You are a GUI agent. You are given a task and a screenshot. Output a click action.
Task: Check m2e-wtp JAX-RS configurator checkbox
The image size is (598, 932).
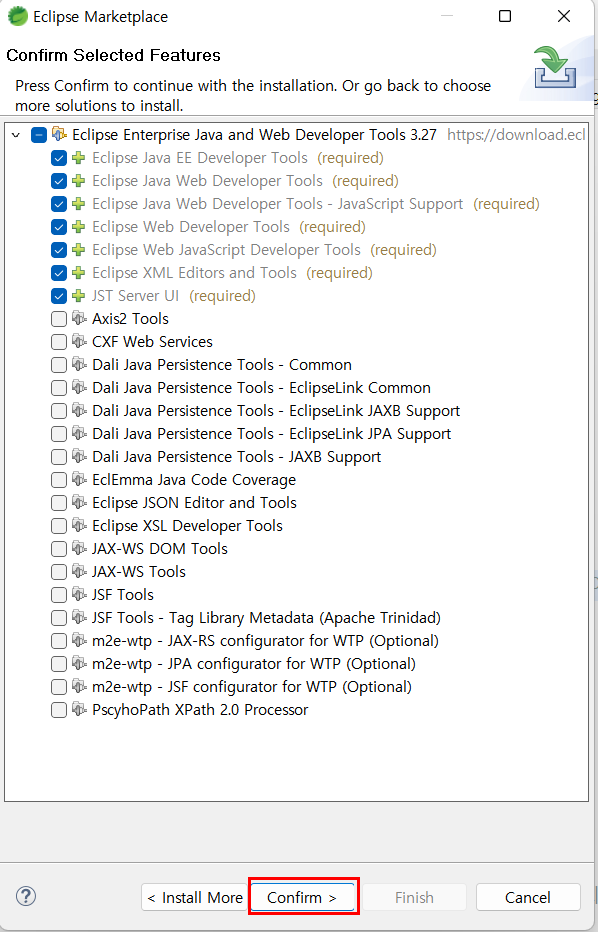(x=59, y=641)
